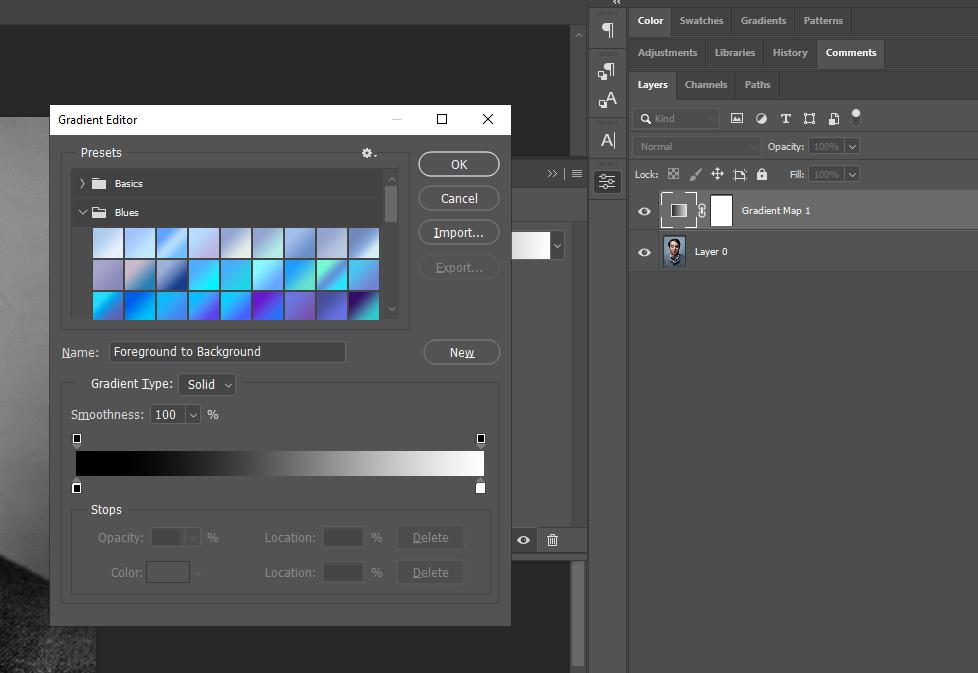Switch to the Channels tab
The width and height of the screenshot is (978, 673).
(x=705, y=85)
